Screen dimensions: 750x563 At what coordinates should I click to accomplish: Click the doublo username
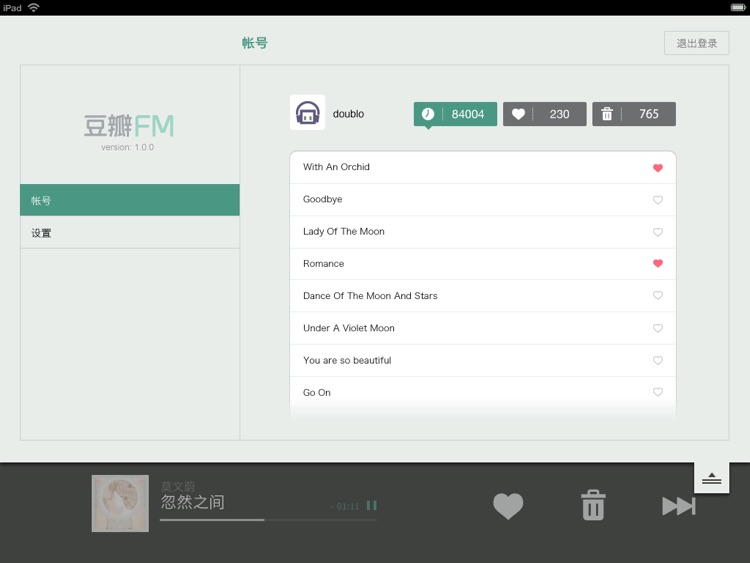(348, 114)
